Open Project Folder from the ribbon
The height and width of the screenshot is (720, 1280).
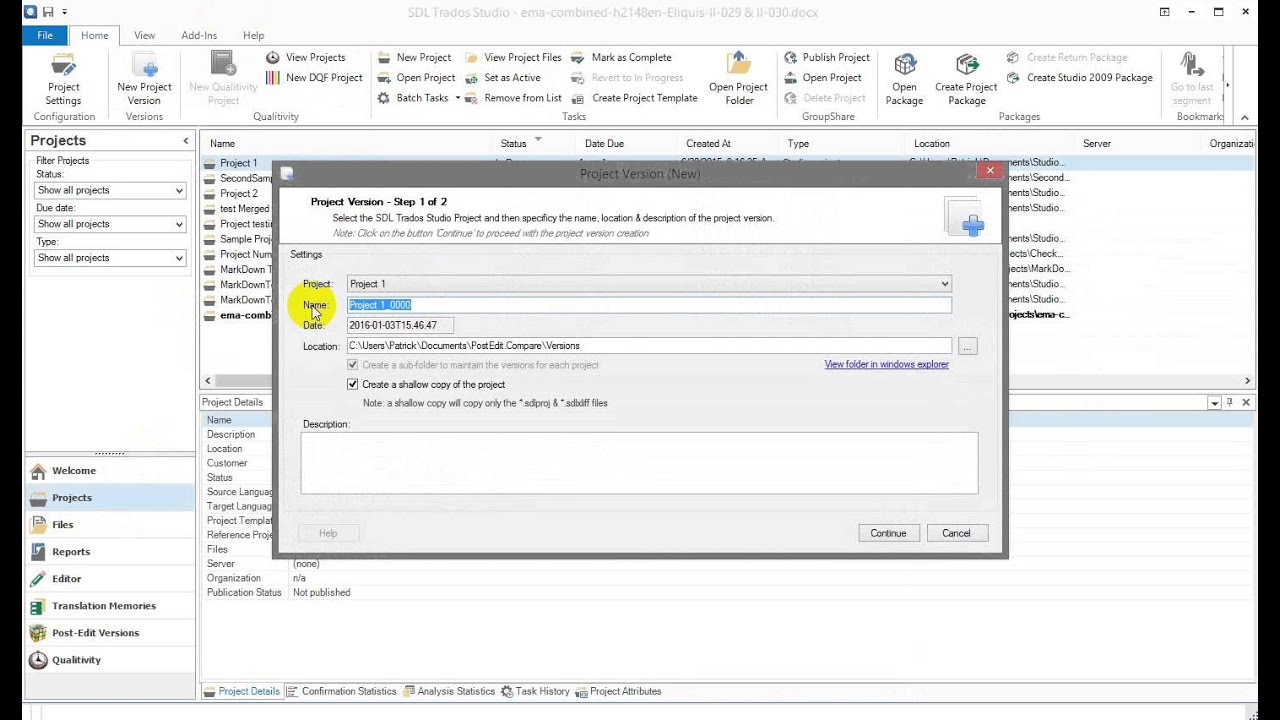739,80
